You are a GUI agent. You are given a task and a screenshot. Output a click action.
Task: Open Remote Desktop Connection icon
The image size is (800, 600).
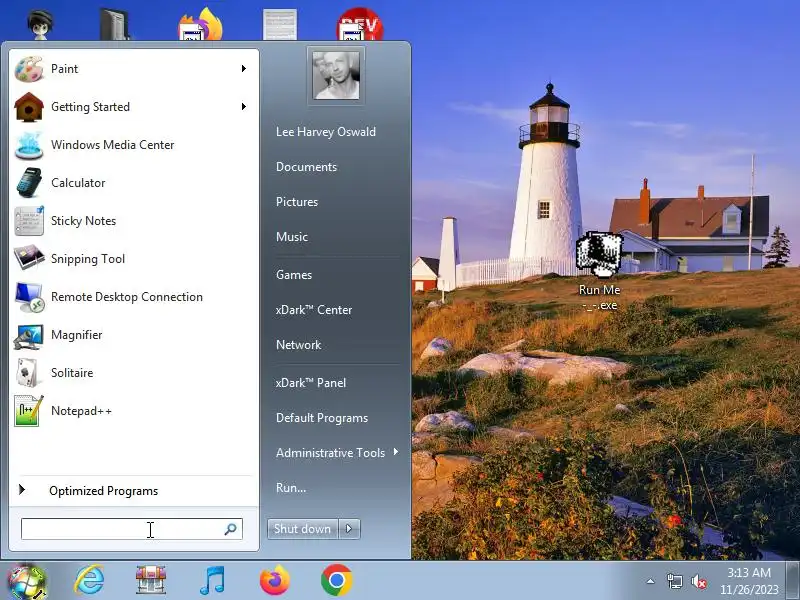point(29,297)
